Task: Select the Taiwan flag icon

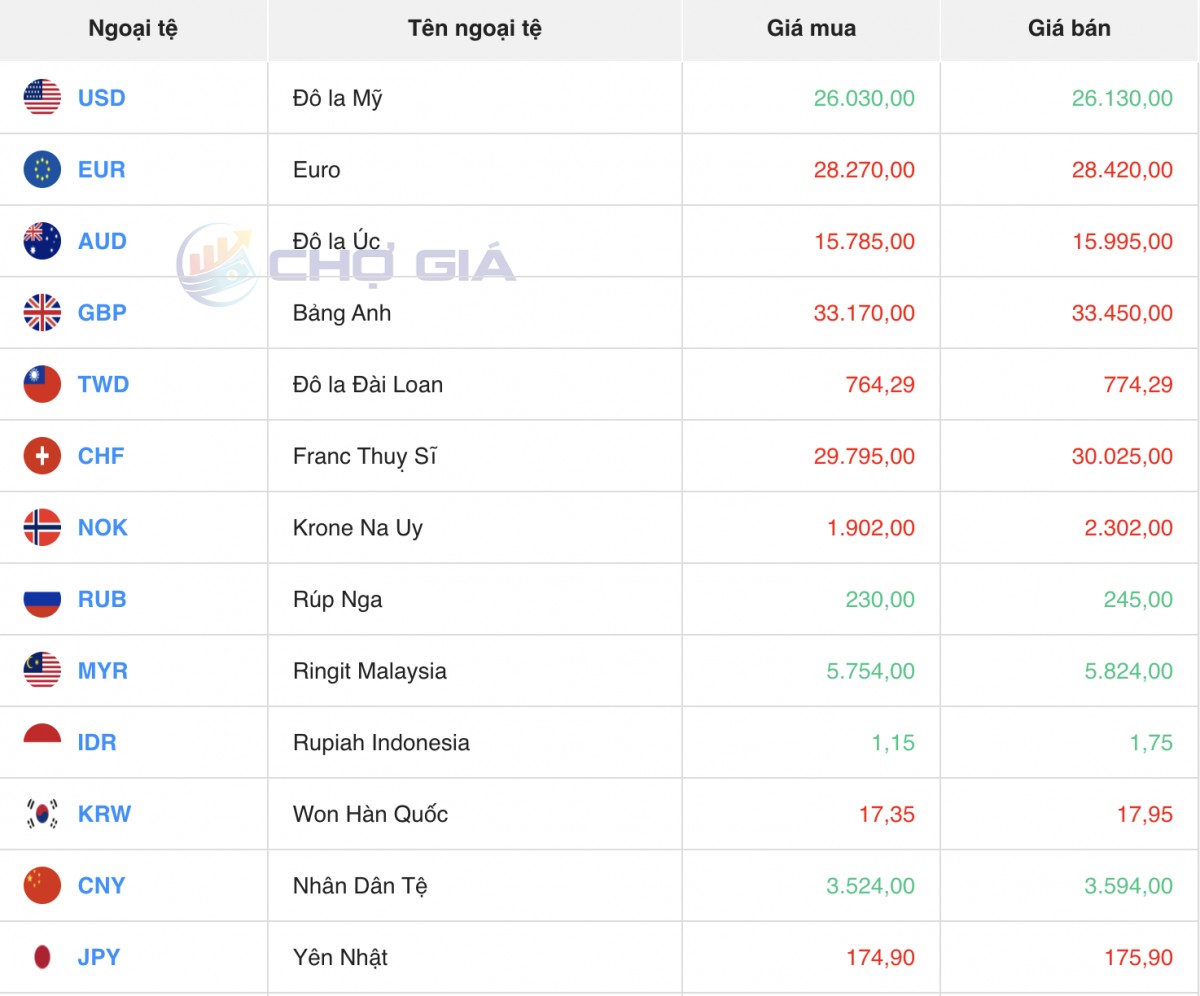Action: pyautogui.click(x=42, y=385)
